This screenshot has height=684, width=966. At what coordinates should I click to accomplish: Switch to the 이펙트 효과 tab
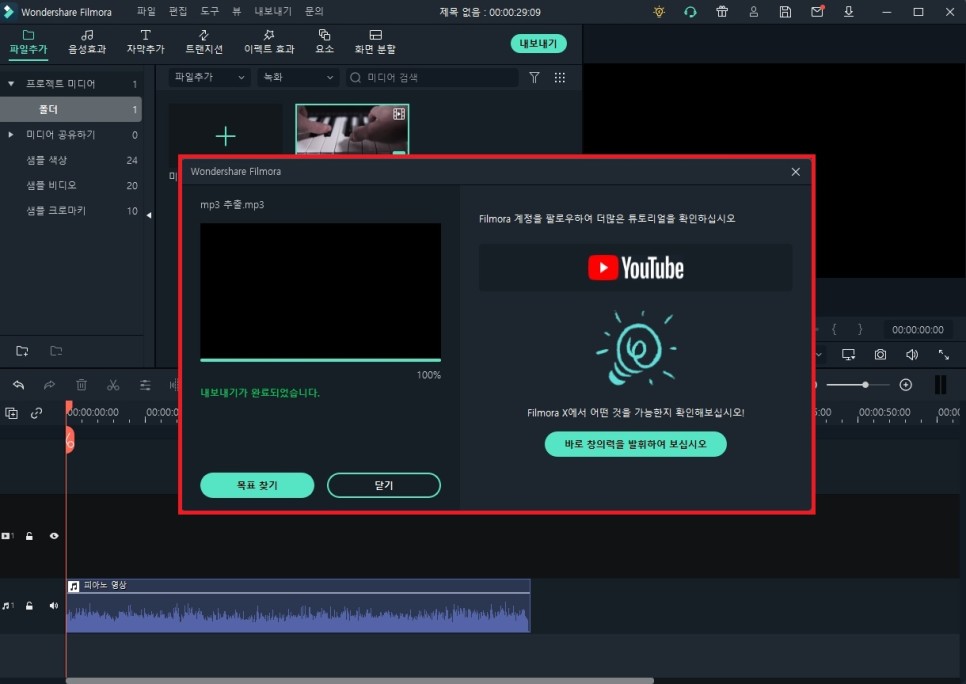pos(269,42)
